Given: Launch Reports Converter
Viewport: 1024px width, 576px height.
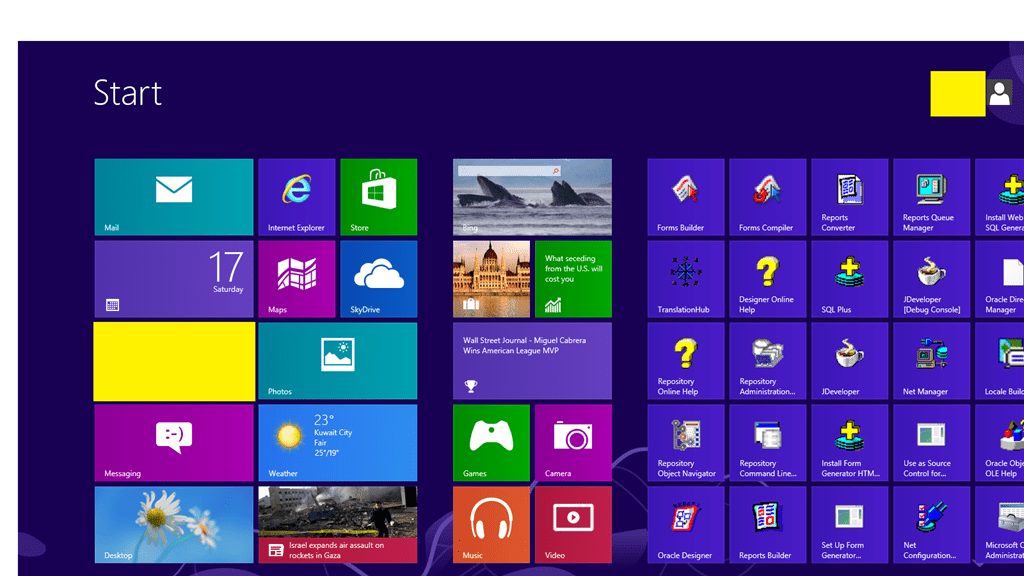Looking at the screenshot, I should click(x=850, y=197).
